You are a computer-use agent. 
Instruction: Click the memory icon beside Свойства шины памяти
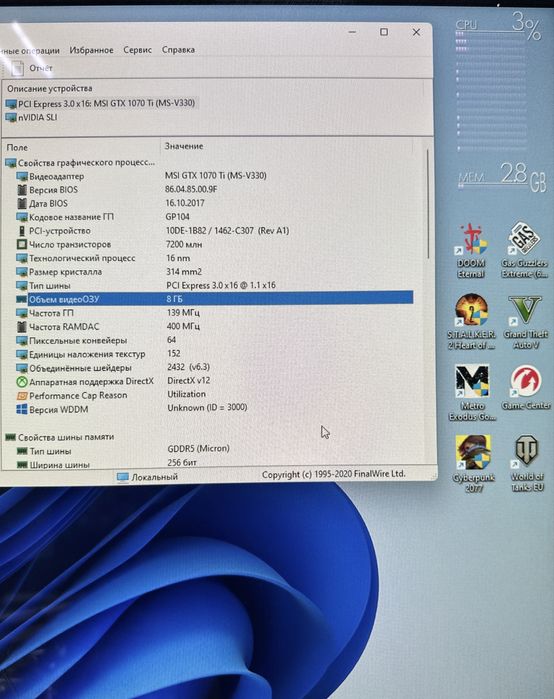pyautogui.click(x=10, y=437)
